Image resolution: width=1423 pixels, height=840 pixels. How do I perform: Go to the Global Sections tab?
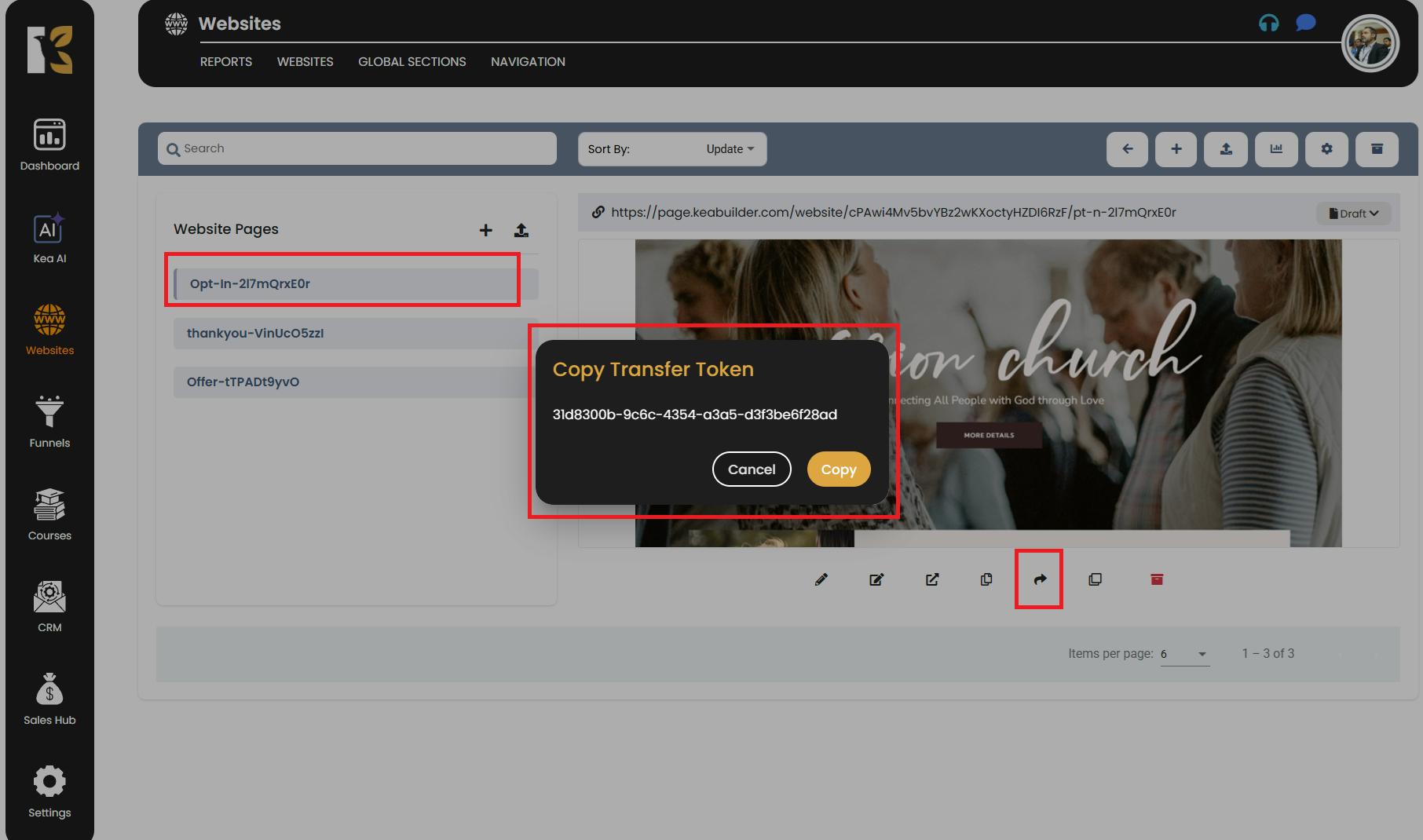[412, 62]
